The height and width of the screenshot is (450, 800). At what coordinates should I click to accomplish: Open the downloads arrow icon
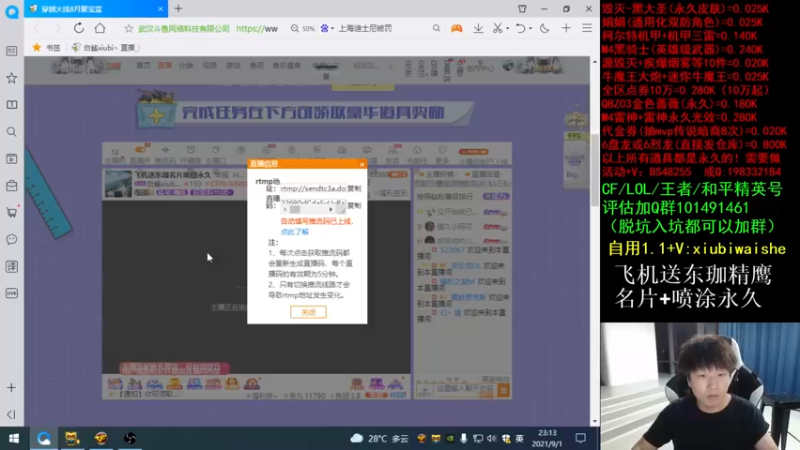point(478,29)
